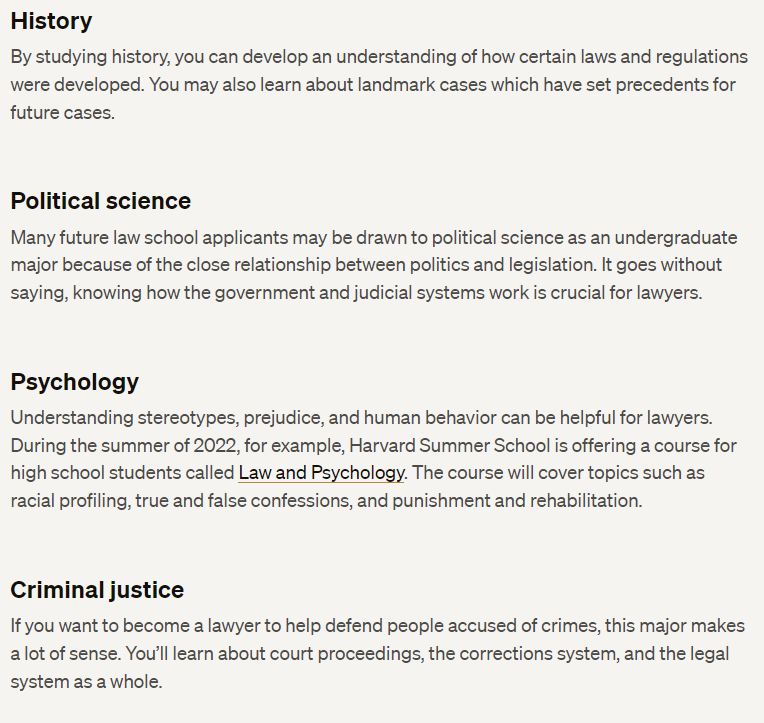Click the Political science heading
The width and height of the screenshot is (764, 723).
(101, 201)
